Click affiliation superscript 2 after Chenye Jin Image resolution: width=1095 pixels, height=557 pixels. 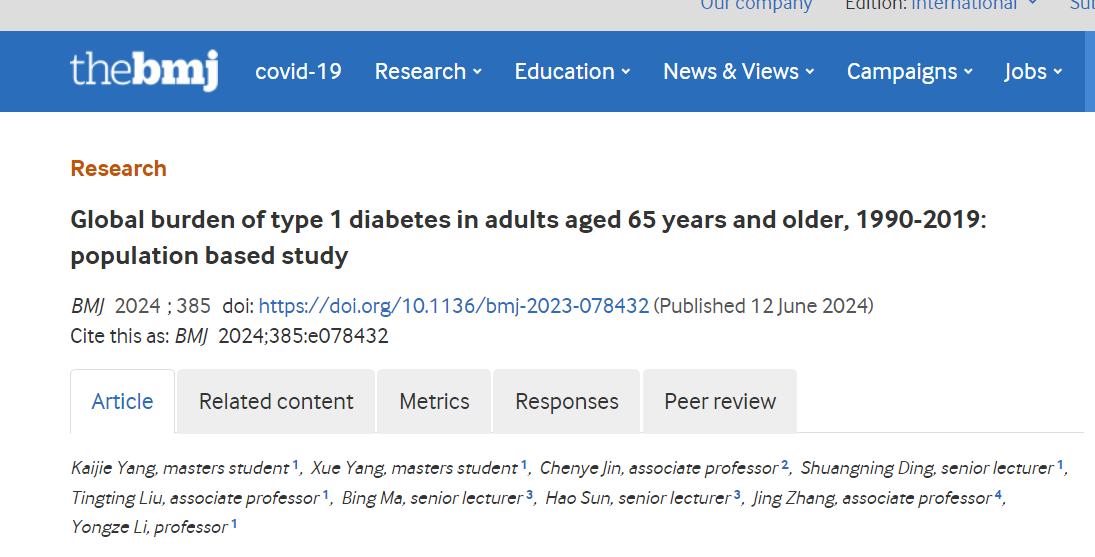785,465
